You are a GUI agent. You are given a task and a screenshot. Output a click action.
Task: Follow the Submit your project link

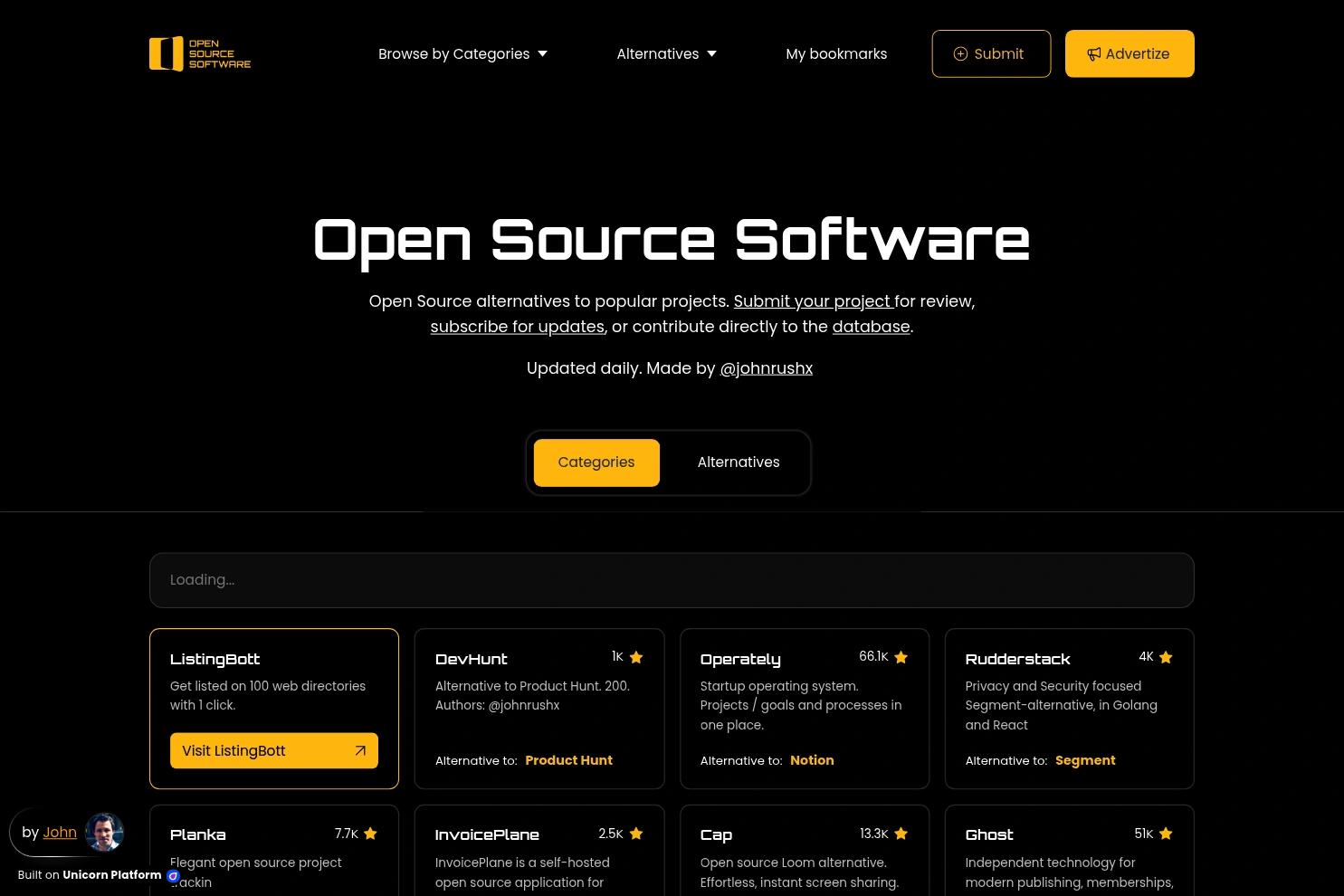pos(812,300)
